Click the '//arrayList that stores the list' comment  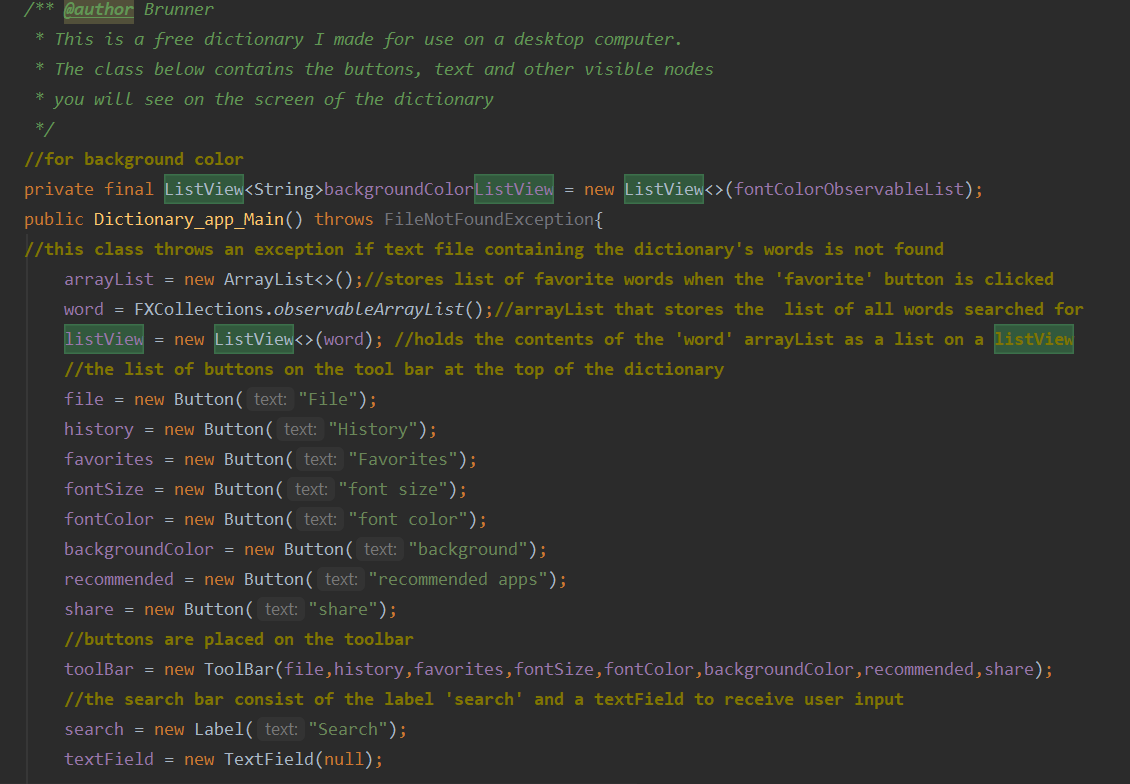click(789, 309)
